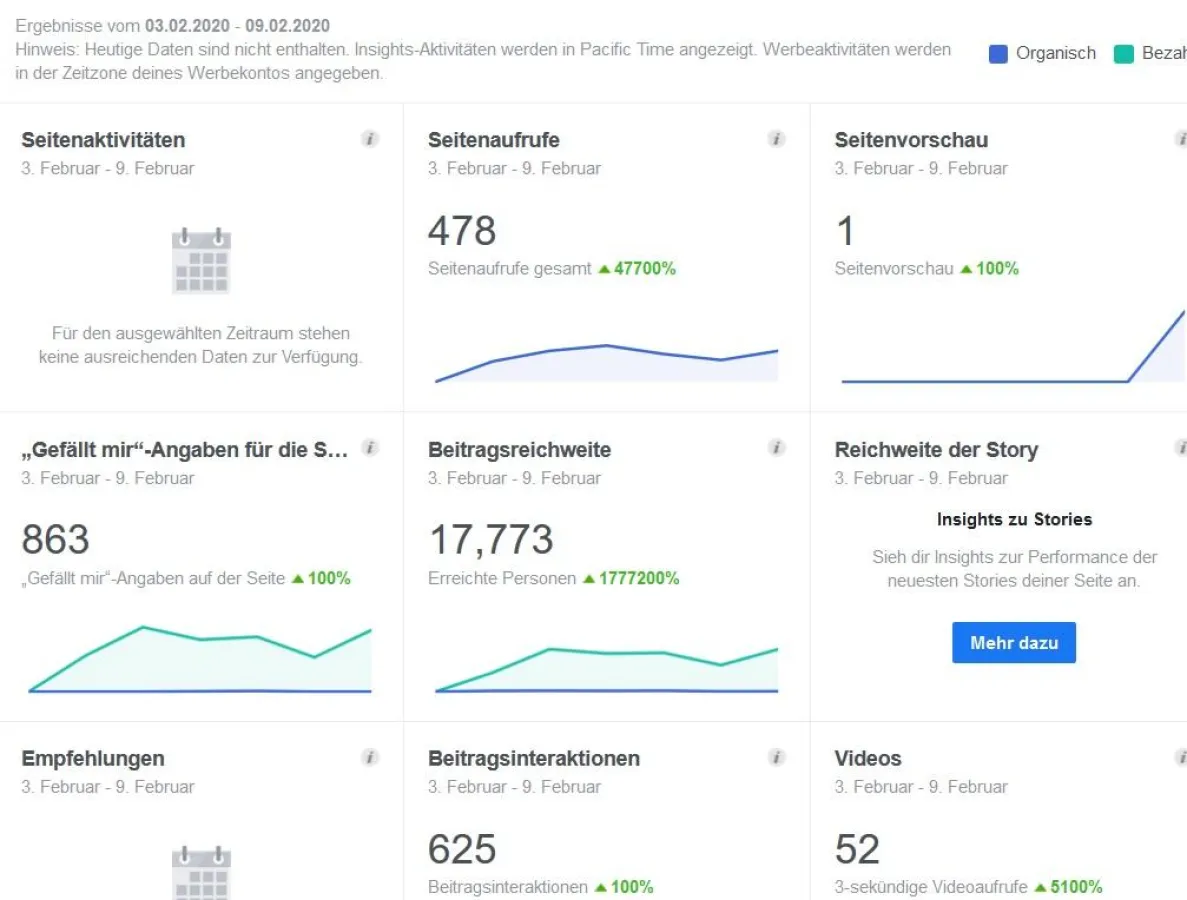Click the Mehr dazu button
This screenshot has width=1187, height=900.
[1013, 643]
